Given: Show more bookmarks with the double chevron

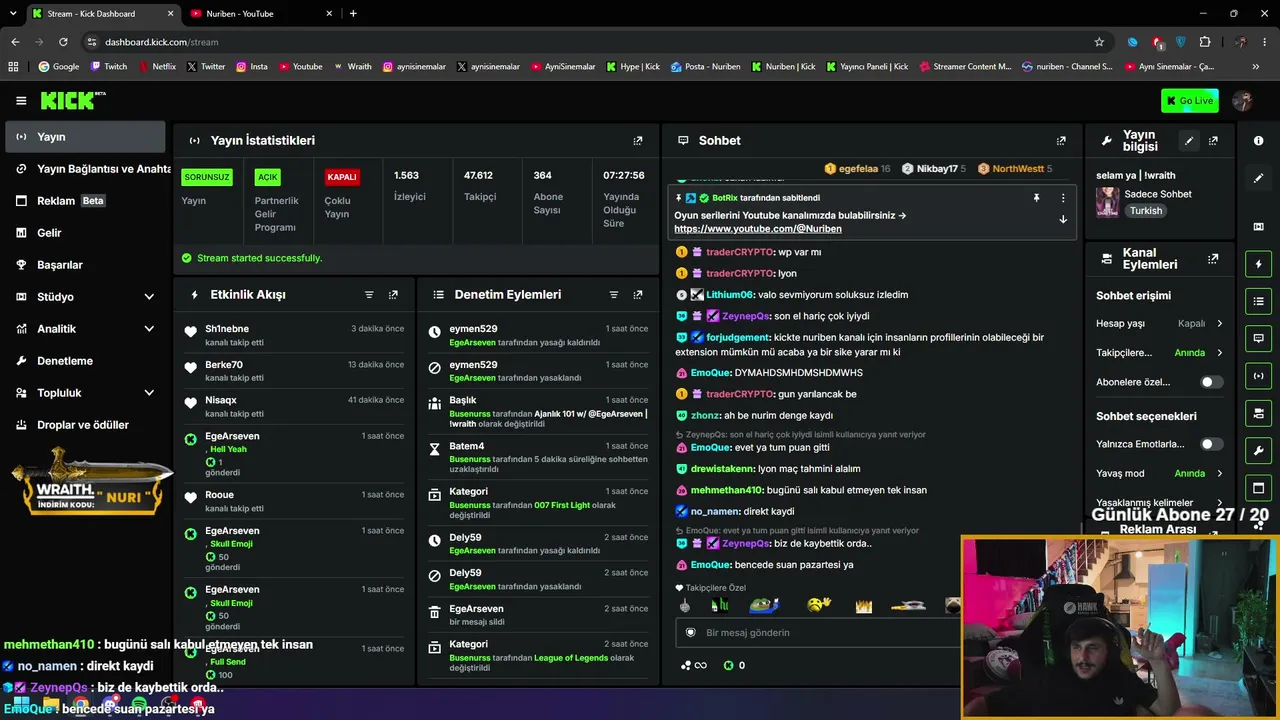Looking at the screenshot, I should coord(1256,67).
